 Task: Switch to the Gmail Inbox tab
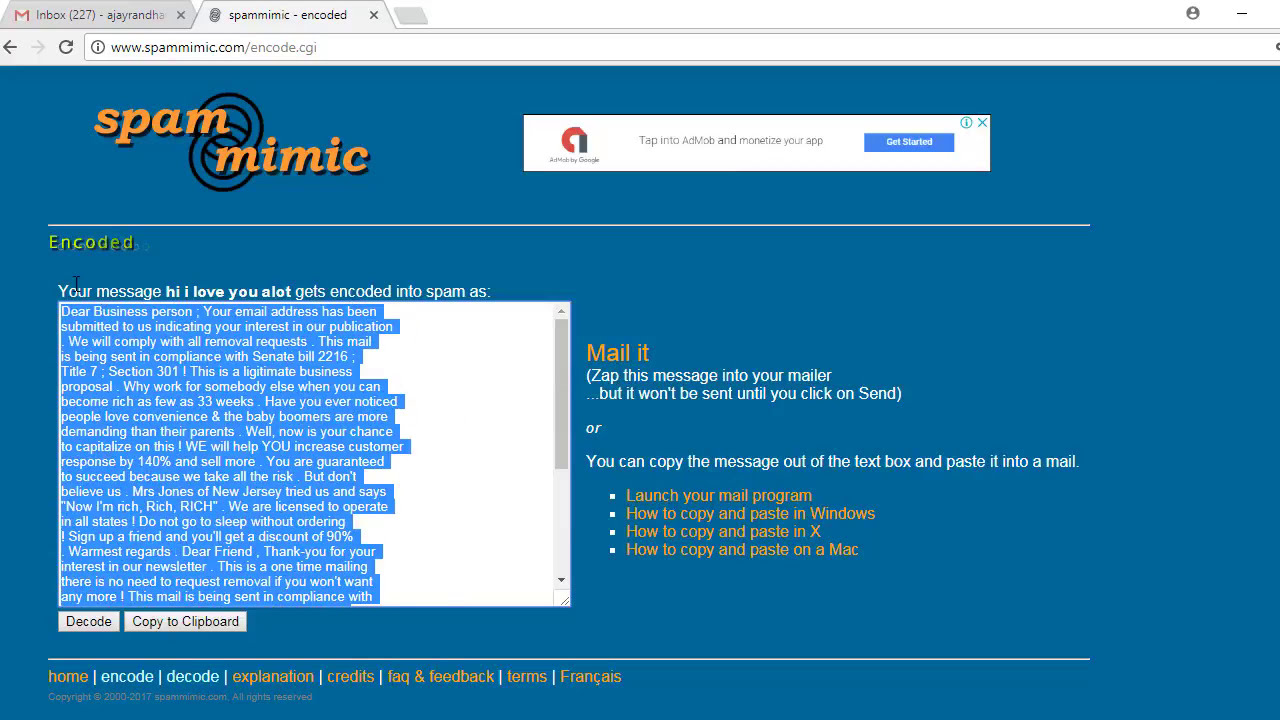coord(98,15)
